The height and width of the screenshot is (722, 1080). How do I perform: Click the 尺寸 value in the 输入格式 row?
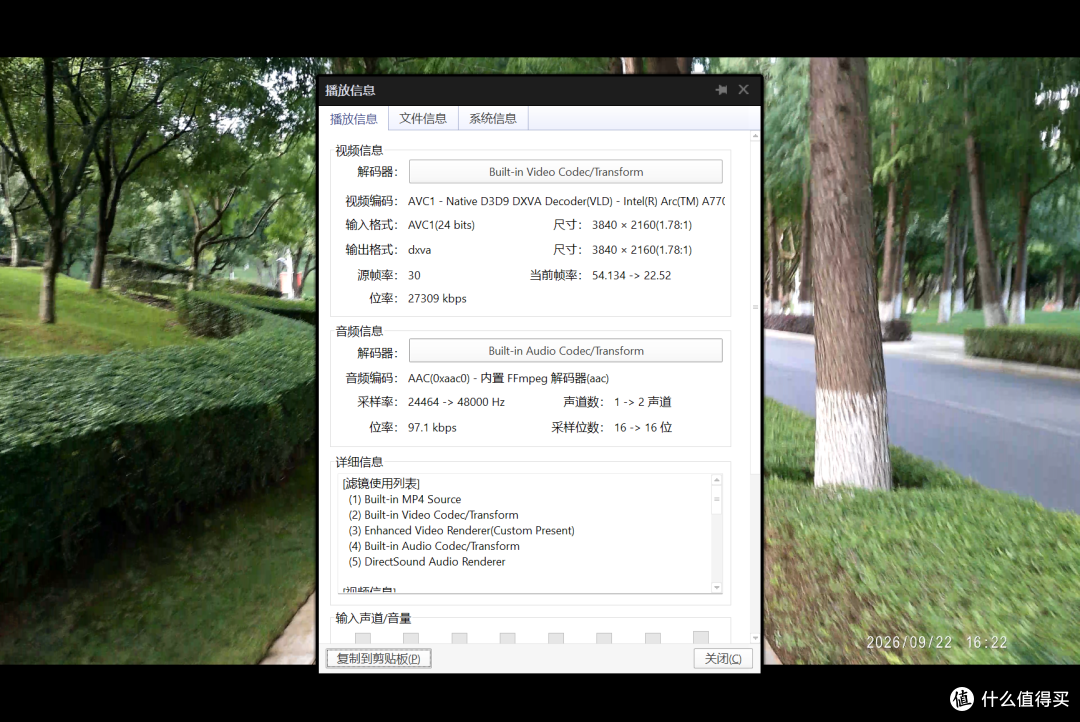(642, 225)
